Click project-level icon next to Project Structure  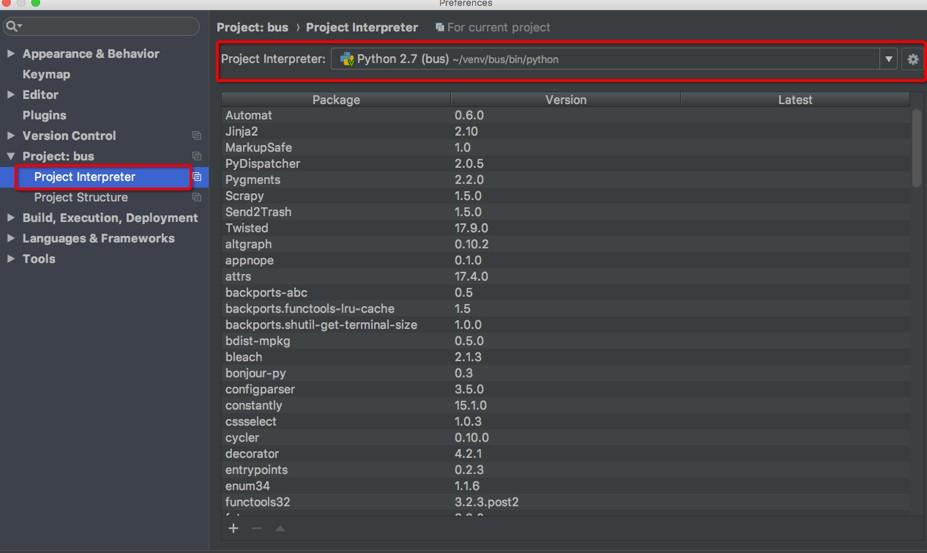pos(197,197)
